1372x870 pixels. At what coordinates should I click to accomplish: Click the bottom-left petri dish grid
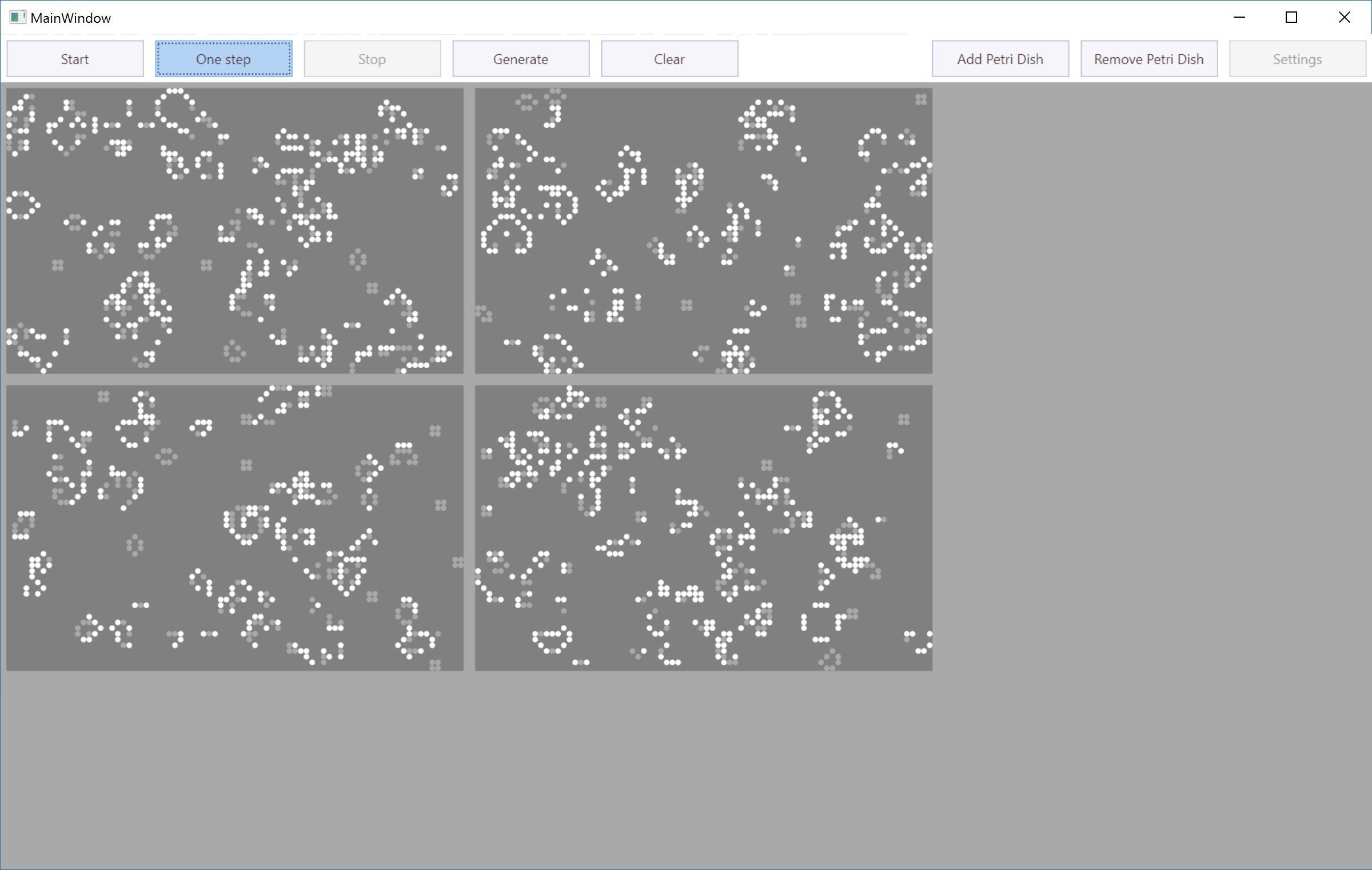click(235, 528)
